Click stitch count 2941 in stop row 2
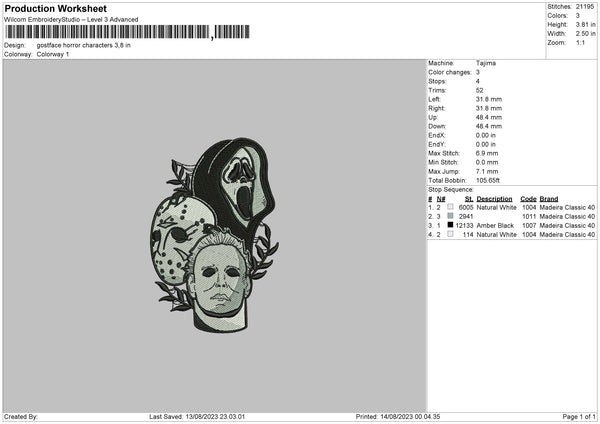 [x=466, y=217]
